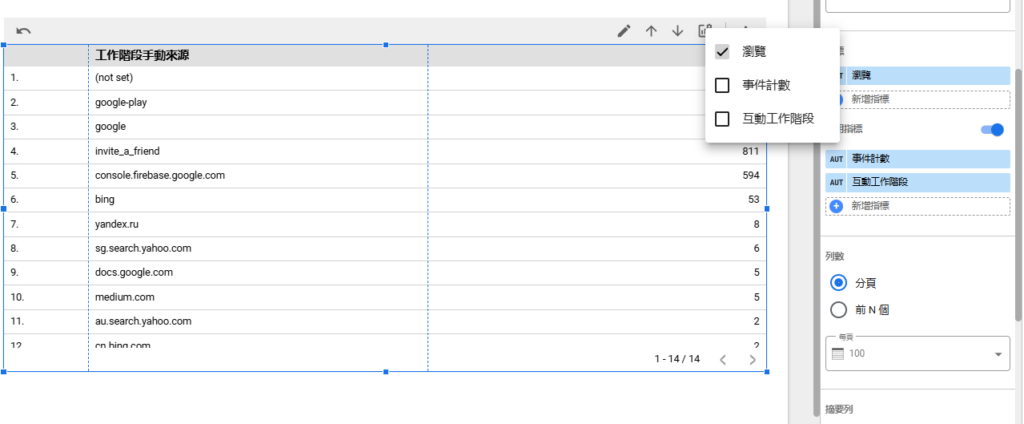
Task: Go to the next table page arrow
Action: point(753,359)
